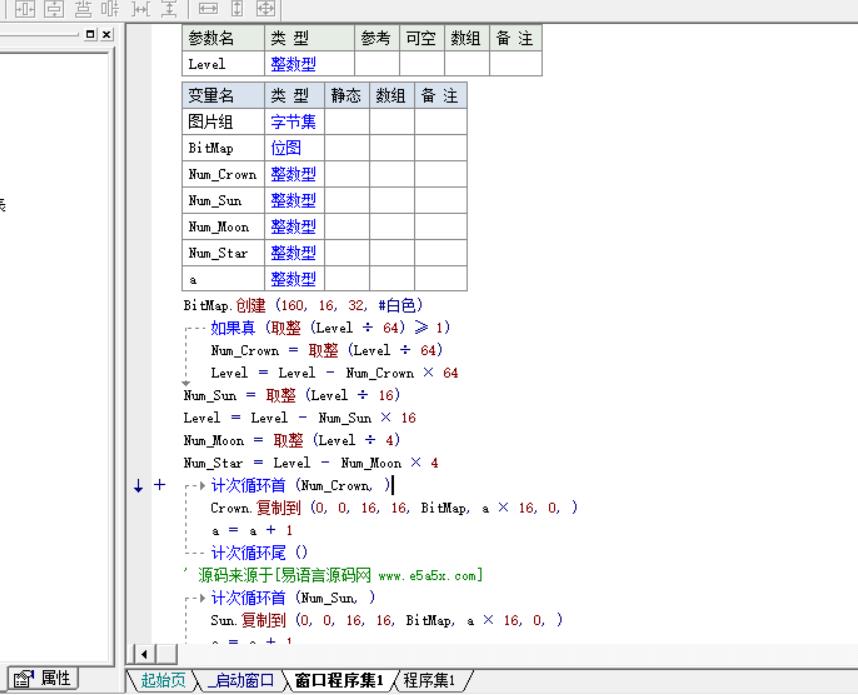Click the make same height toolbar icon
Screen dimensions: 858x695
237,8
